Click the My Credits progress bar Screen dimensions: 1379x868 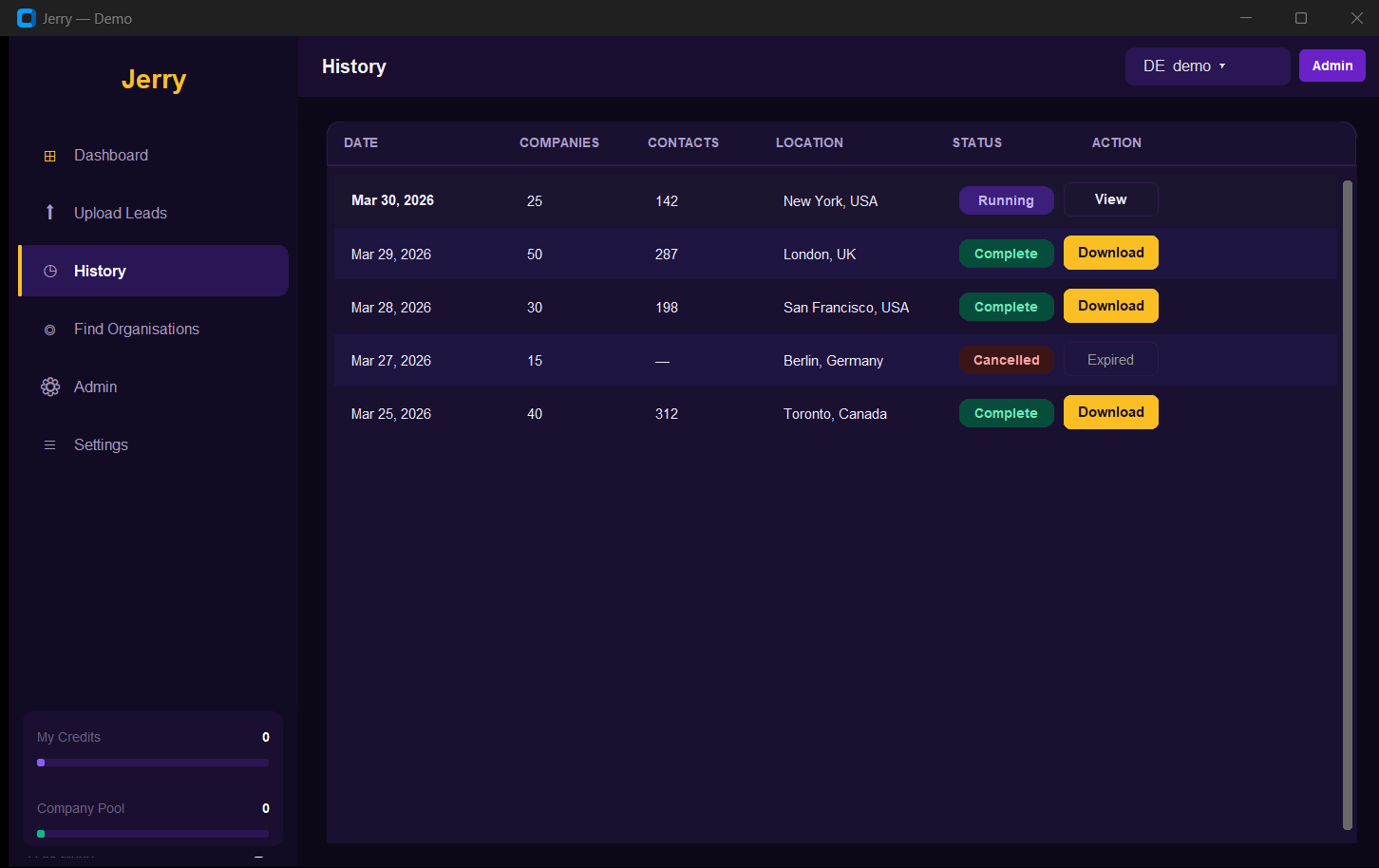pos(153,763)
